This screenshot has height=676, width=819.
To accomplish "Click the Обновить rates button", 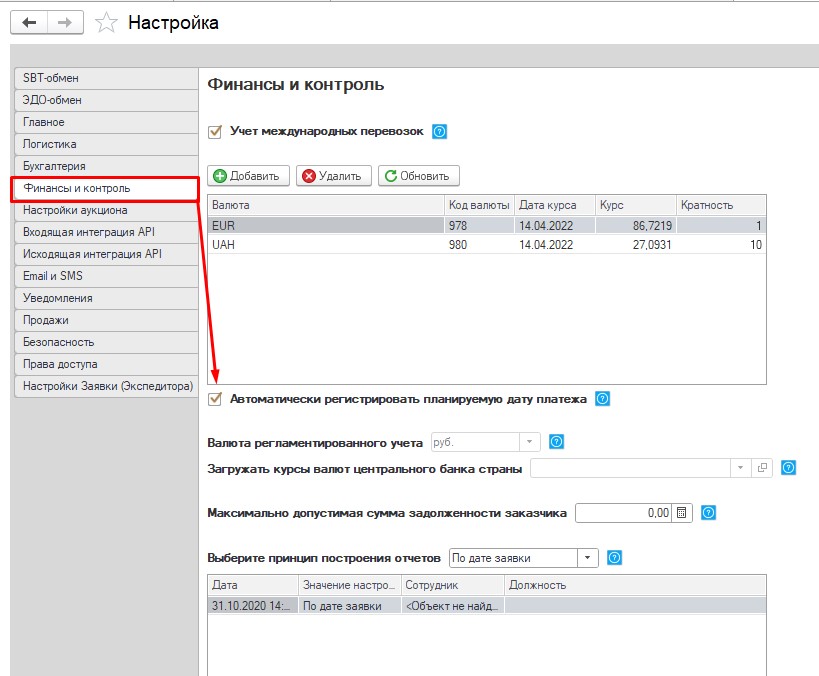I will (419, 176).
